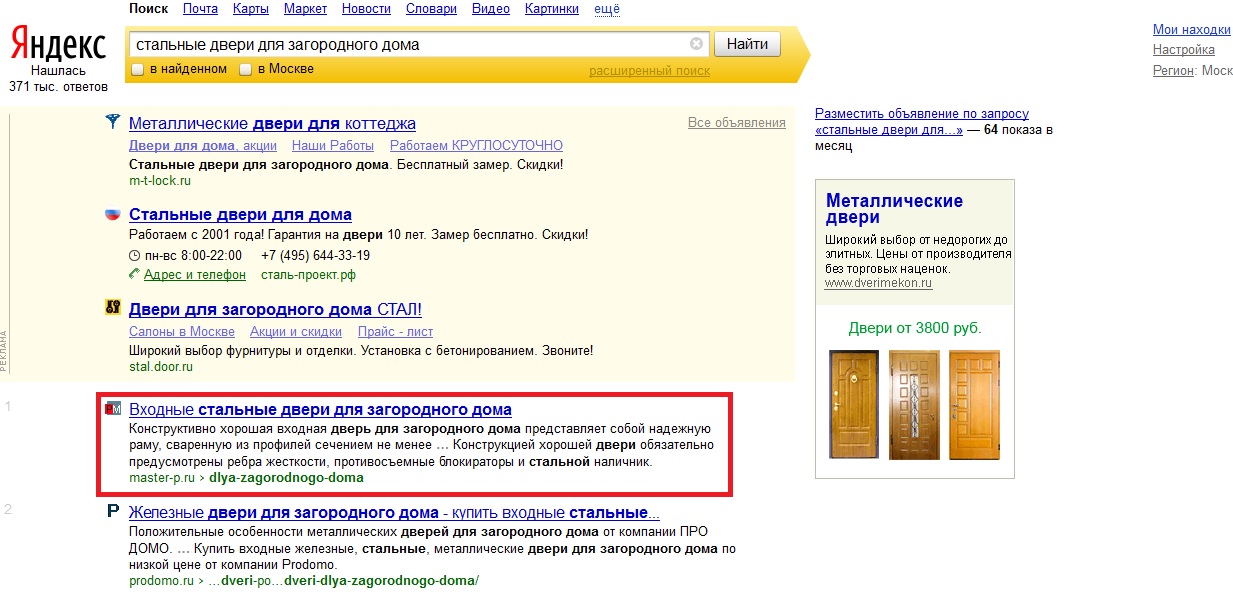Image resolution: width=1233 pixels, height=596 pixels.
Task: Click 'Наши Работы' sitelink
Action: click(332, 146)
